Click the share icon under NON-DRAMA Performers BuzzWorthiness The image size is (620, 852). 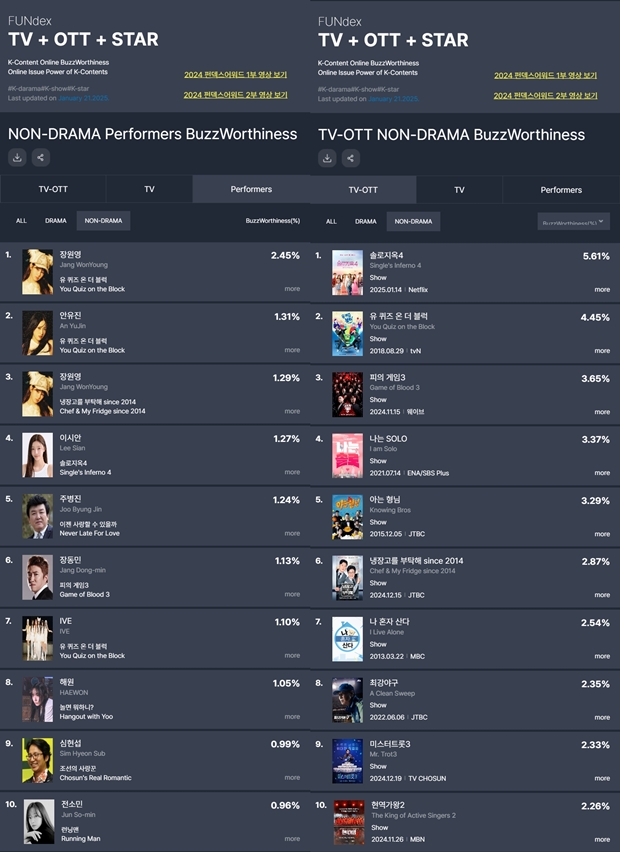(x=41, y=158)
